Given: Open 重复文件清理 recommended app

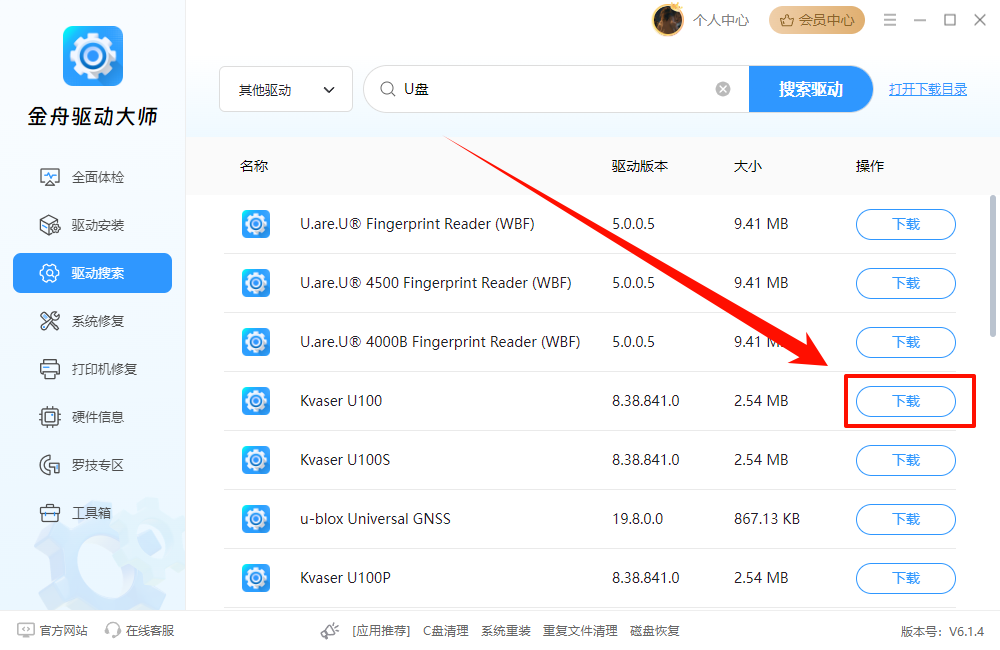Looking at the screenshot, I should coord(580,631).
